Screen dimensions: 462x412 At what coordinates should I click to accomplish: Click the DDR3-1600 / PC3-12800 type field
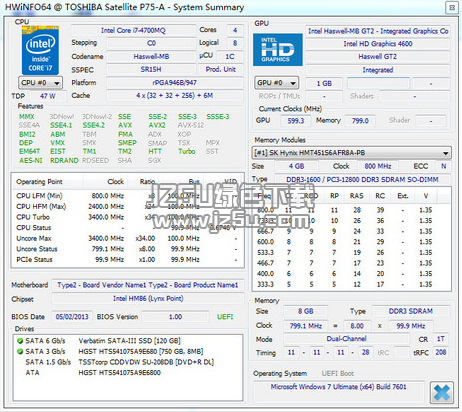click(x=362, y=180)
